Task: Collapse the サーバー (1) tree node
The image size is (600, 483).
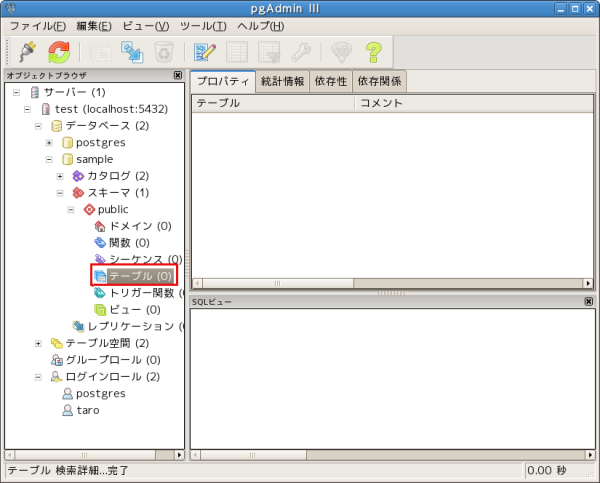Action: coord(16,92)
